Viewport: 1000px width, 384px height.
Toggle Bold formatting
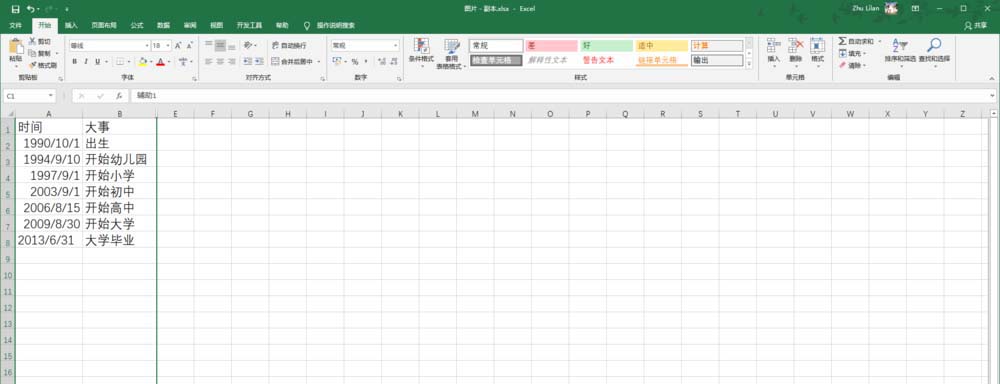pos(75,62)
